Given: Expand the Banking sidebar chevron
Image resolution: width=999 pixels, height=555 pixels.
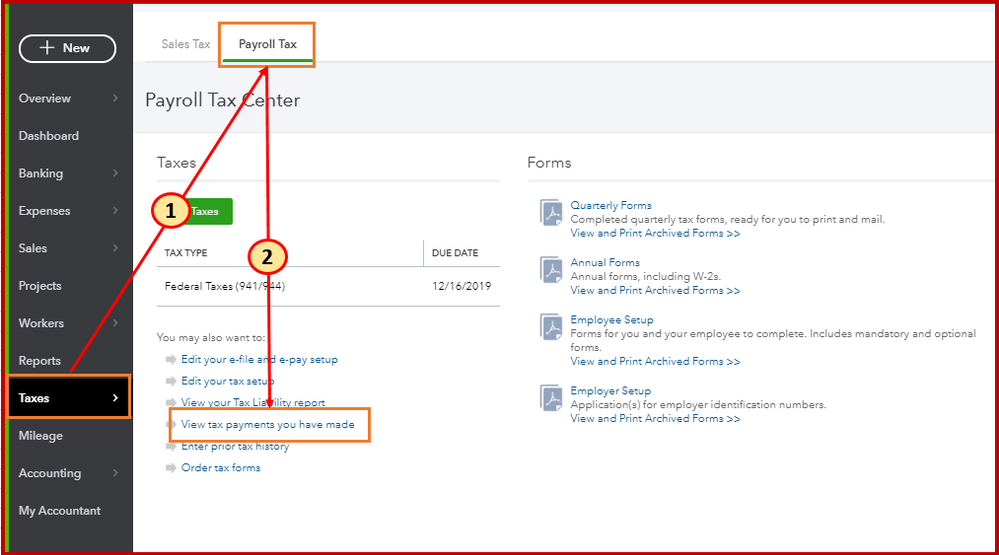Looking at the screenshot, I should tap(115, 173).
